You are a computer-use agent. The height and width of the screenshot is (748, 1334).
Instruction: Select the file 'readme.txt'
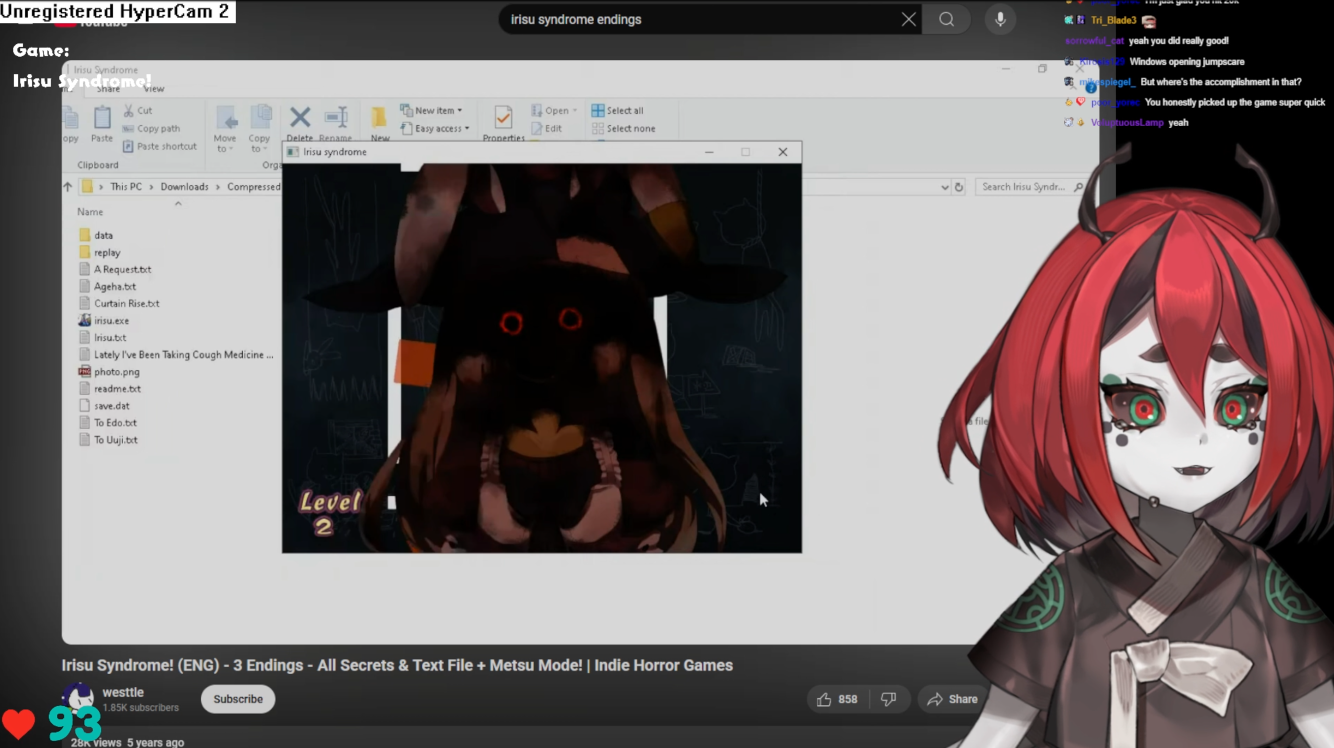[x=110, y=388]
